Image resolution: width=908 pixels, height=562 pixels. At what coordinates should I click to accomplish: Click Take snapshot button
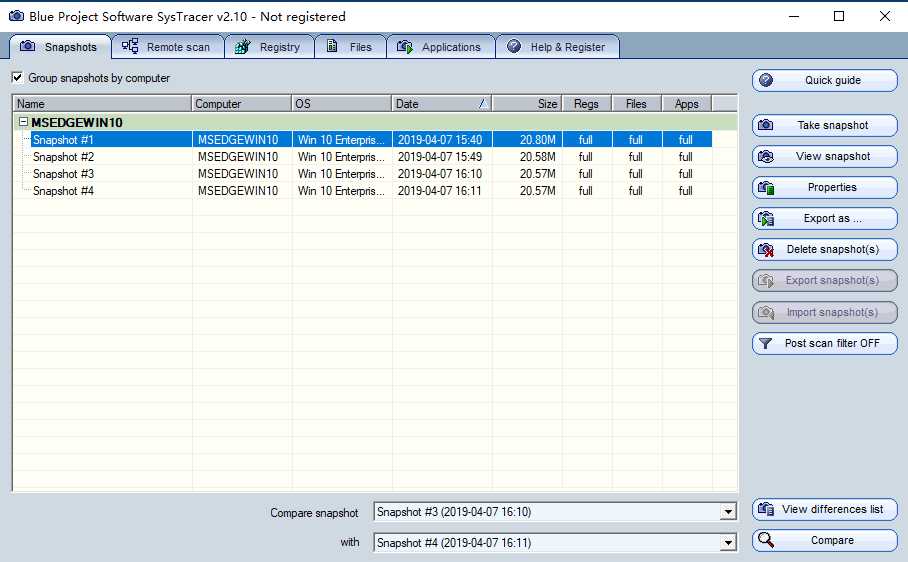tap(825, 125)
